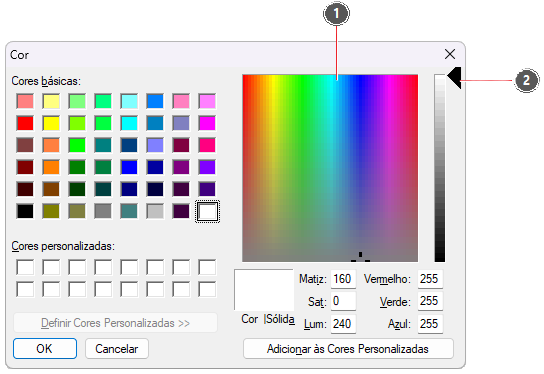The image size is (544, 374).
Task: Focus the Matiz value field
Action: [343, 279]
